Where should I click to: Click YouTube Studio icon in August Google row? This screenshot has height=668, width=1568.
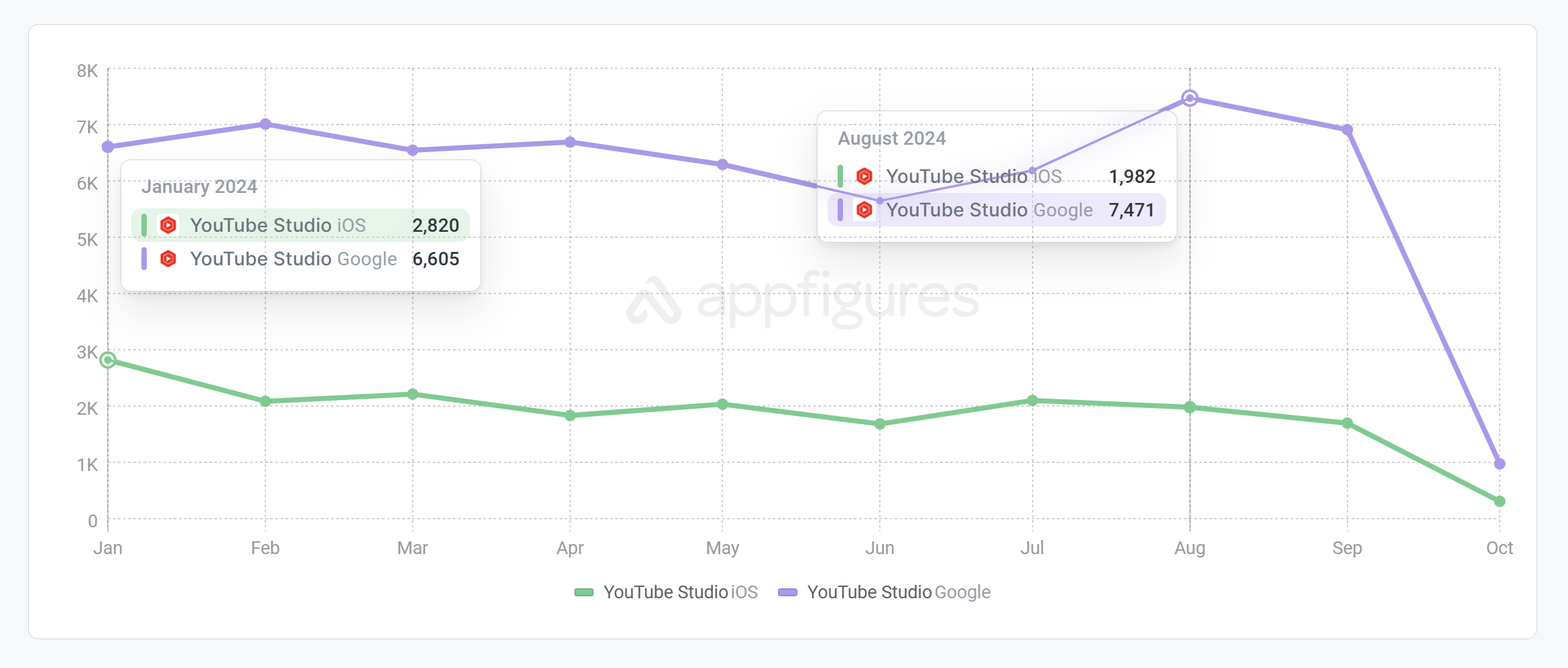pos(864,210)
